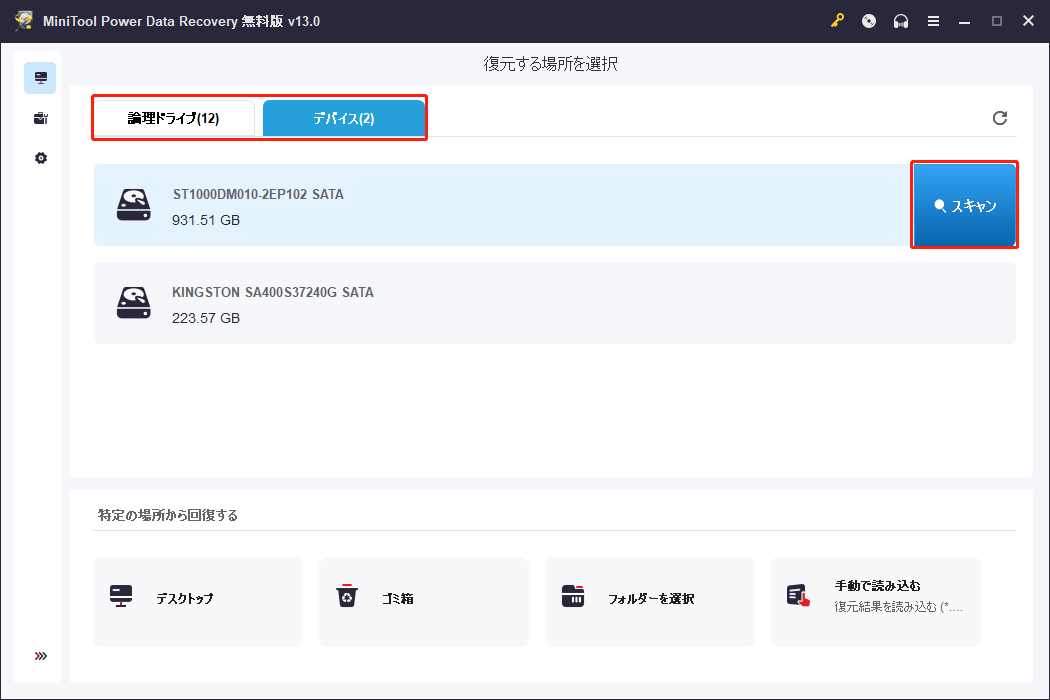Close the MiniTool window

click(x=1029, y=21)
